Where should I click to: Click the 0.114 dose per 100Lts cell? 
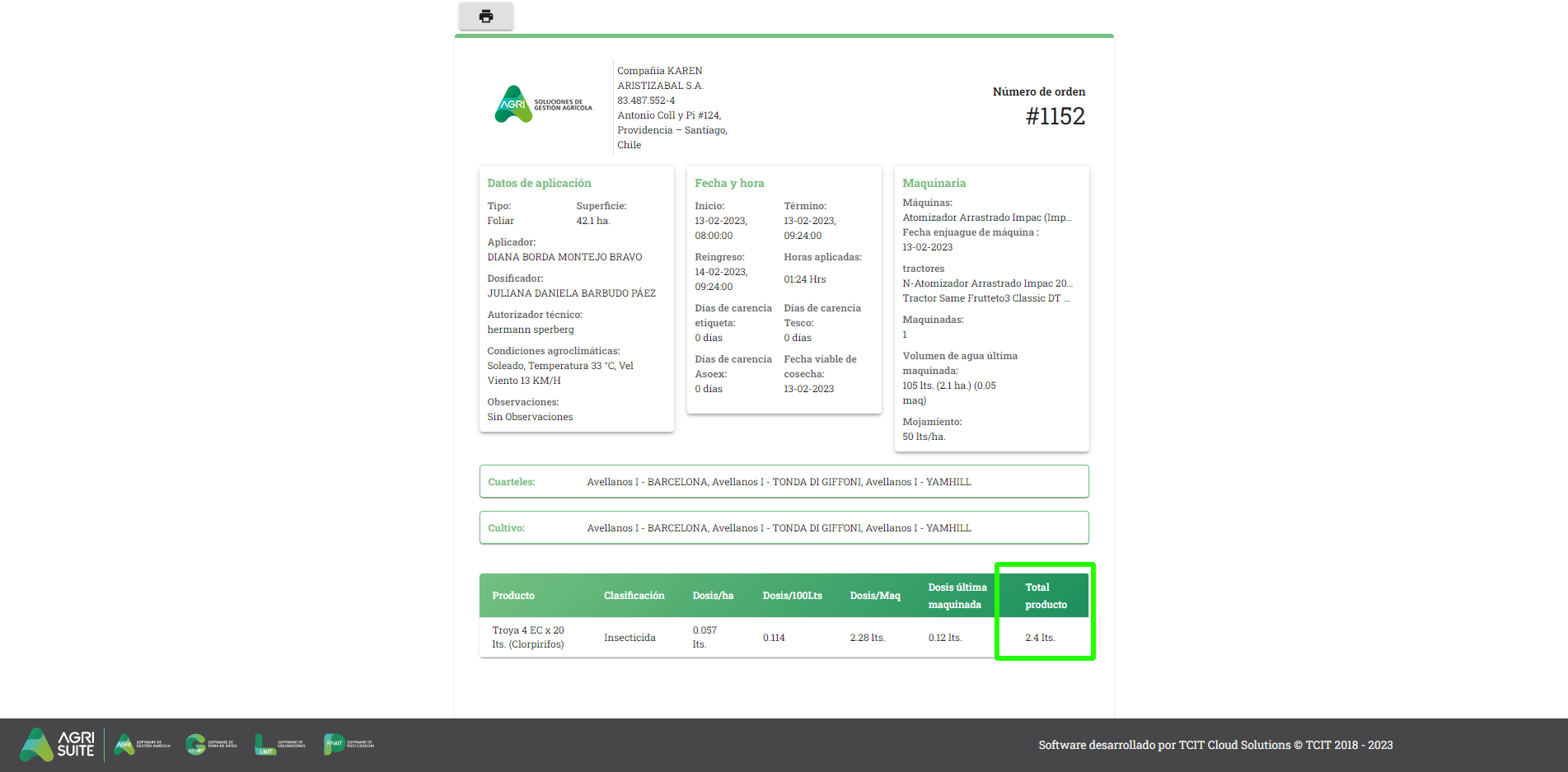[774, 638]
